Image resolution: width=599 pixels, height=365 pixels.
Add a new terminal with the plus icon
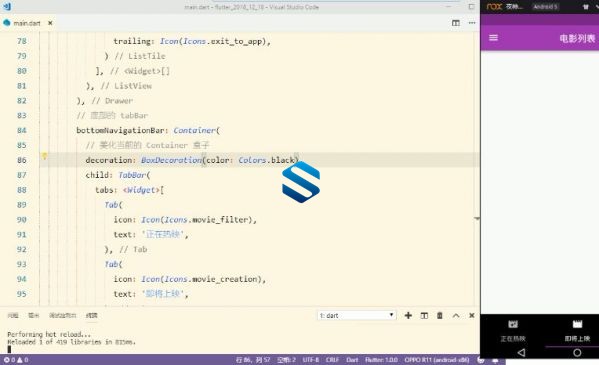tap(408, 315)
